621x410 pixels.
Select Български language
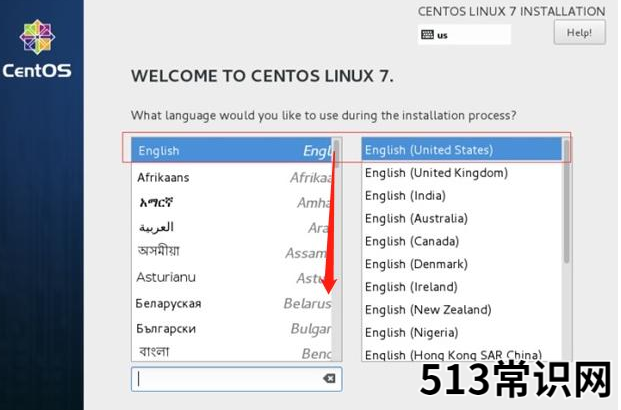pos(232,328)
